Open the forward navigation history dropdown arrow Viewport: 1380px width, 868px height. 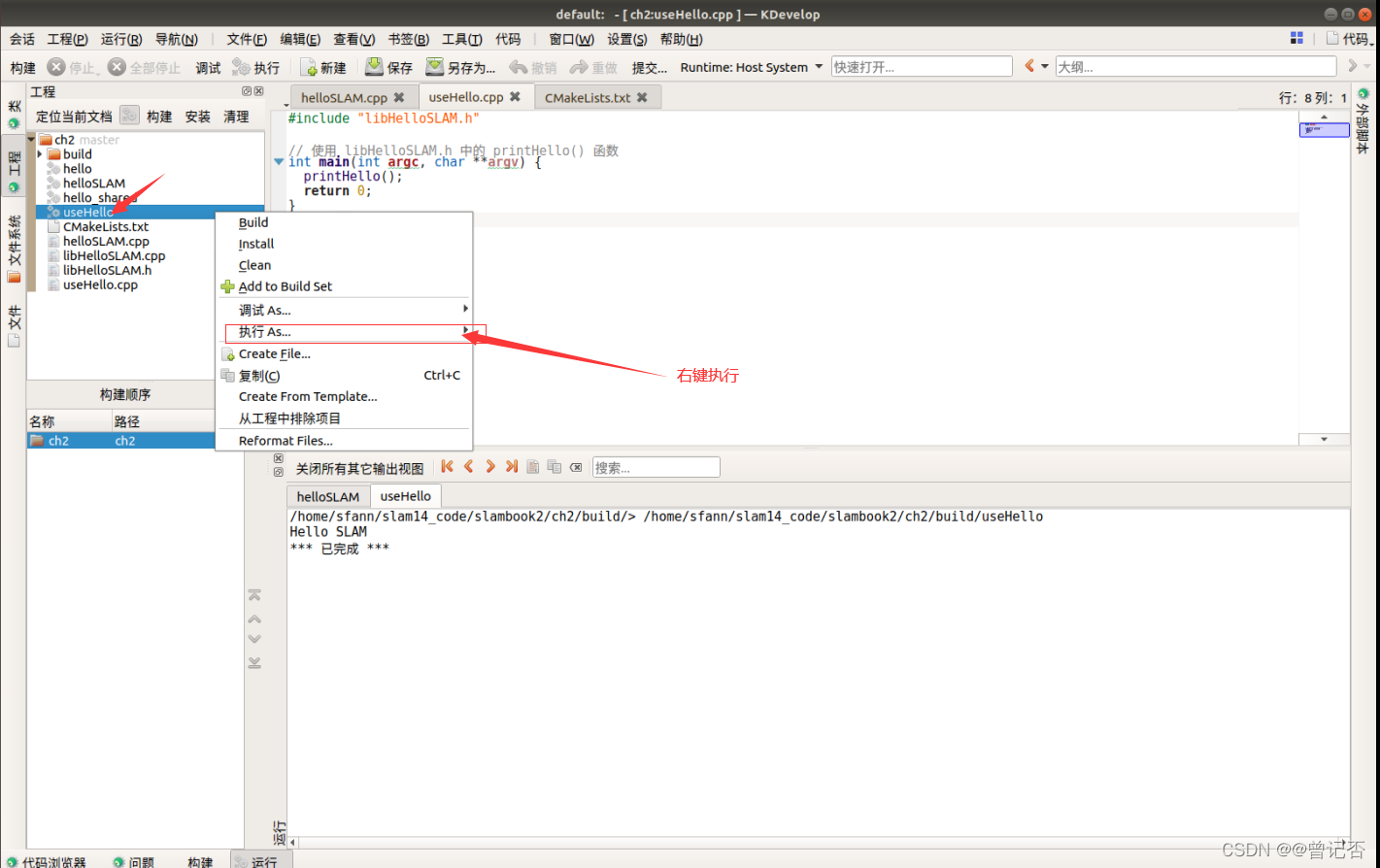(1367, 67)
